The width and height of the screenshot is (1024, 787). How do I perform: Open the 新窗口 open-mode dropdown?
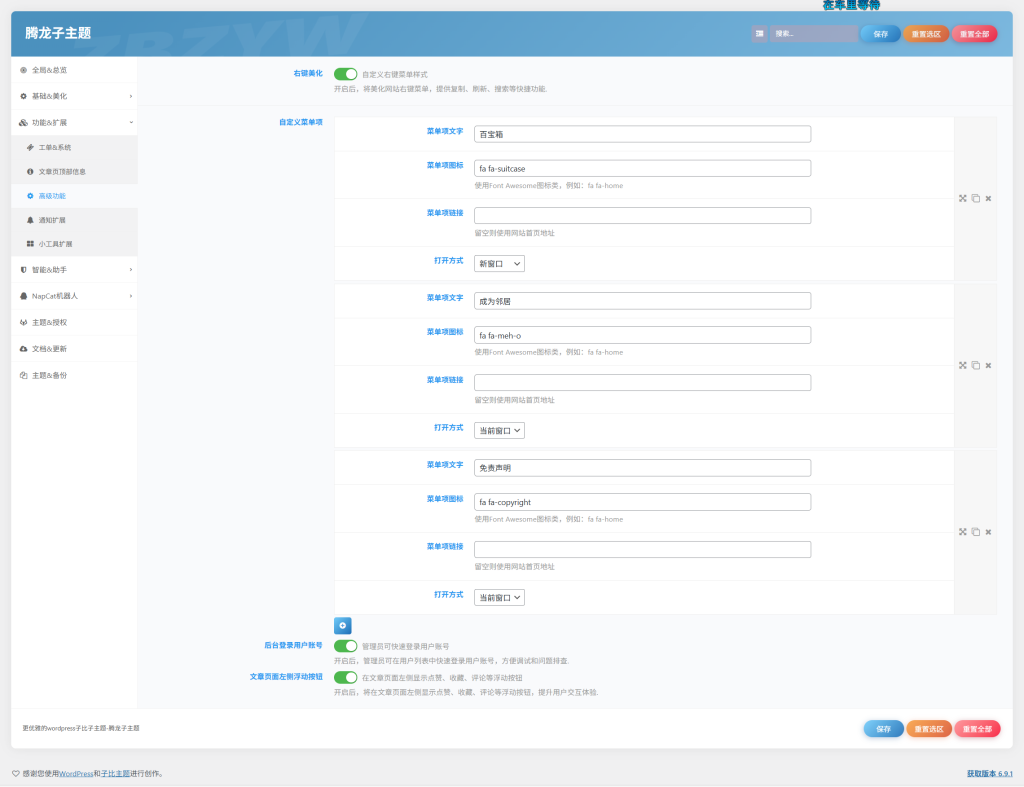point(499,264)
